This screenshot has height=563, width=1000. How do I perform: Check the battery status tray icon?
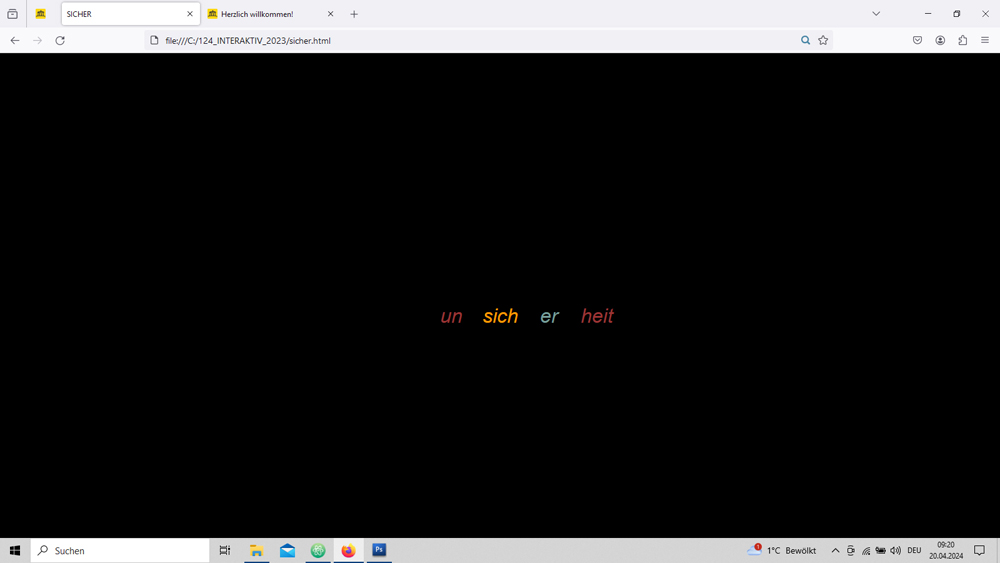tap(881, 550)
